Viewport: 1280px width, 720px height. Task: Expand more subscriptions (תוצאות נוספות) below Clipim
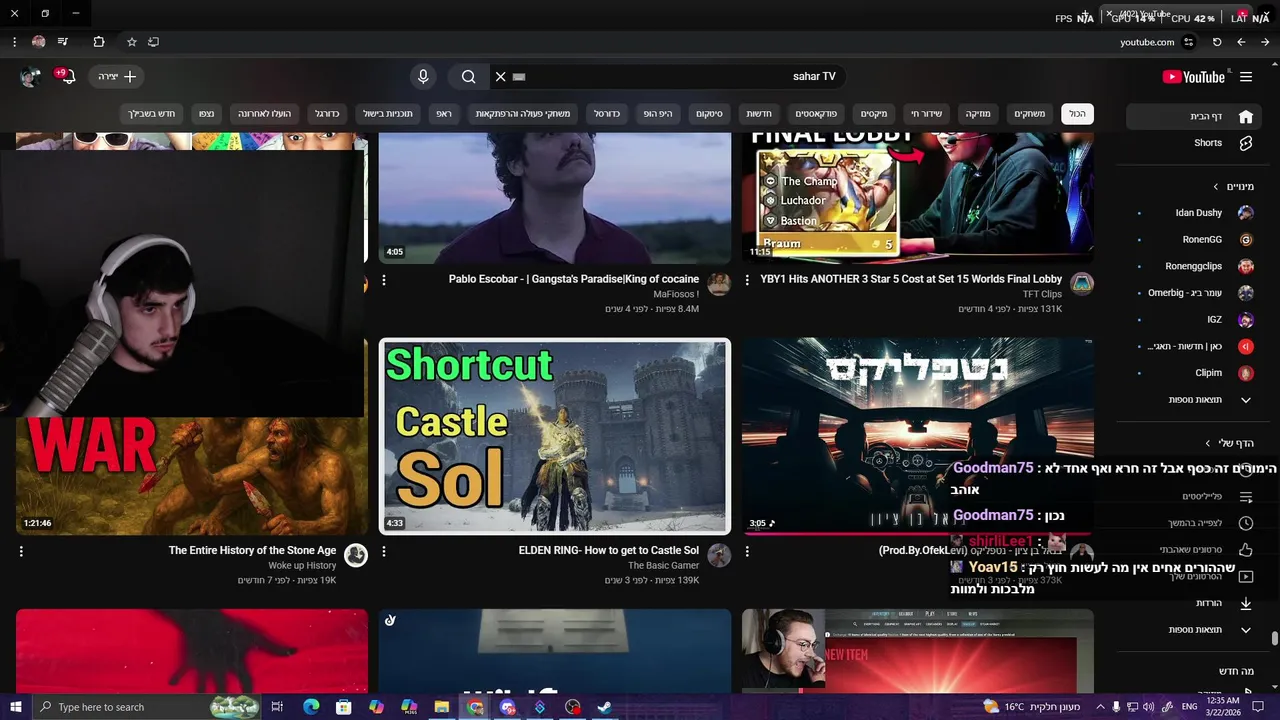[x=1192, y=400]
